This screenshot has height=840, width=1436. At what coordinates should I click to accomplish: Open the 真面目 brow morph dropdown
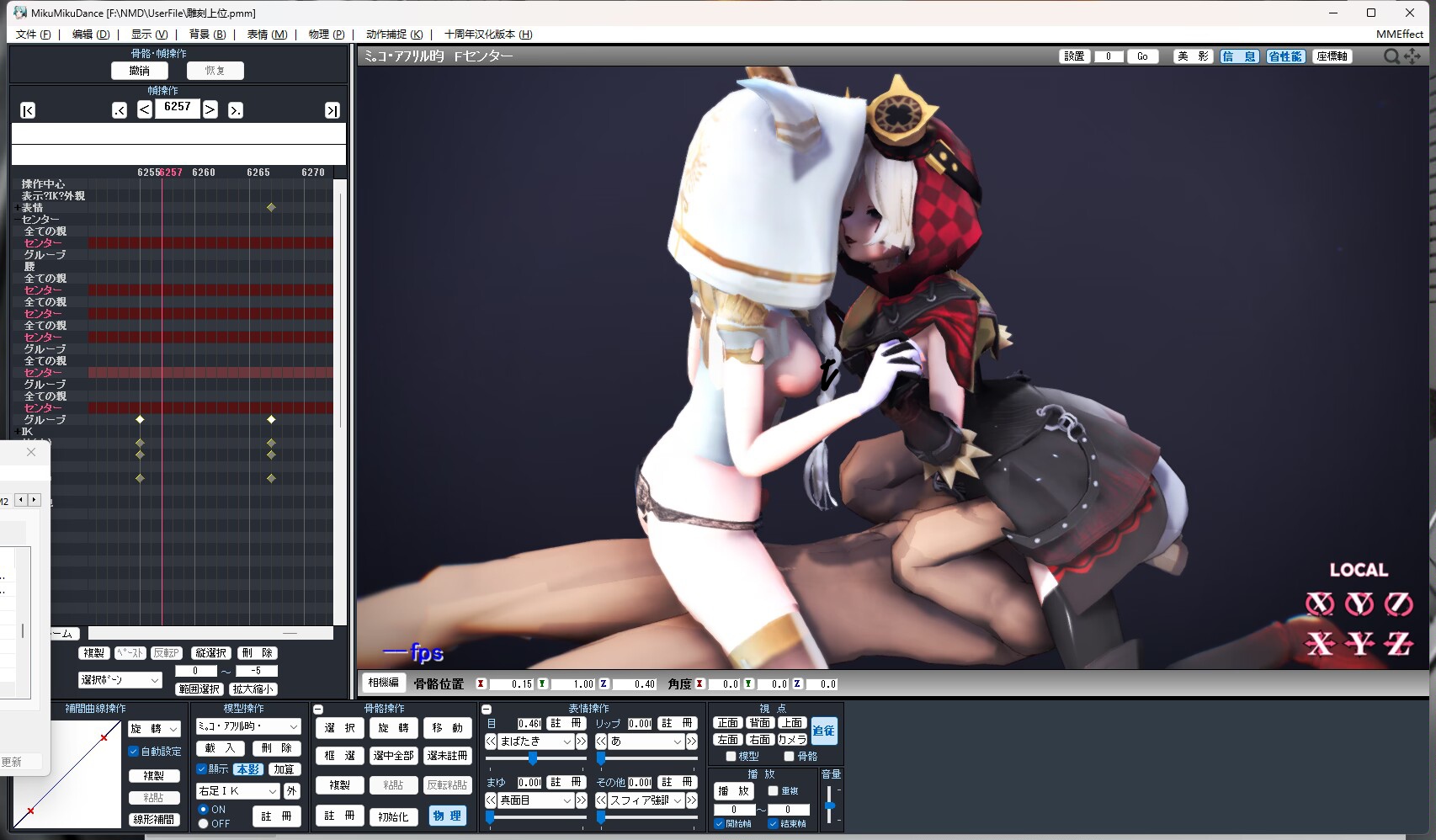click(x=535, y=800)
